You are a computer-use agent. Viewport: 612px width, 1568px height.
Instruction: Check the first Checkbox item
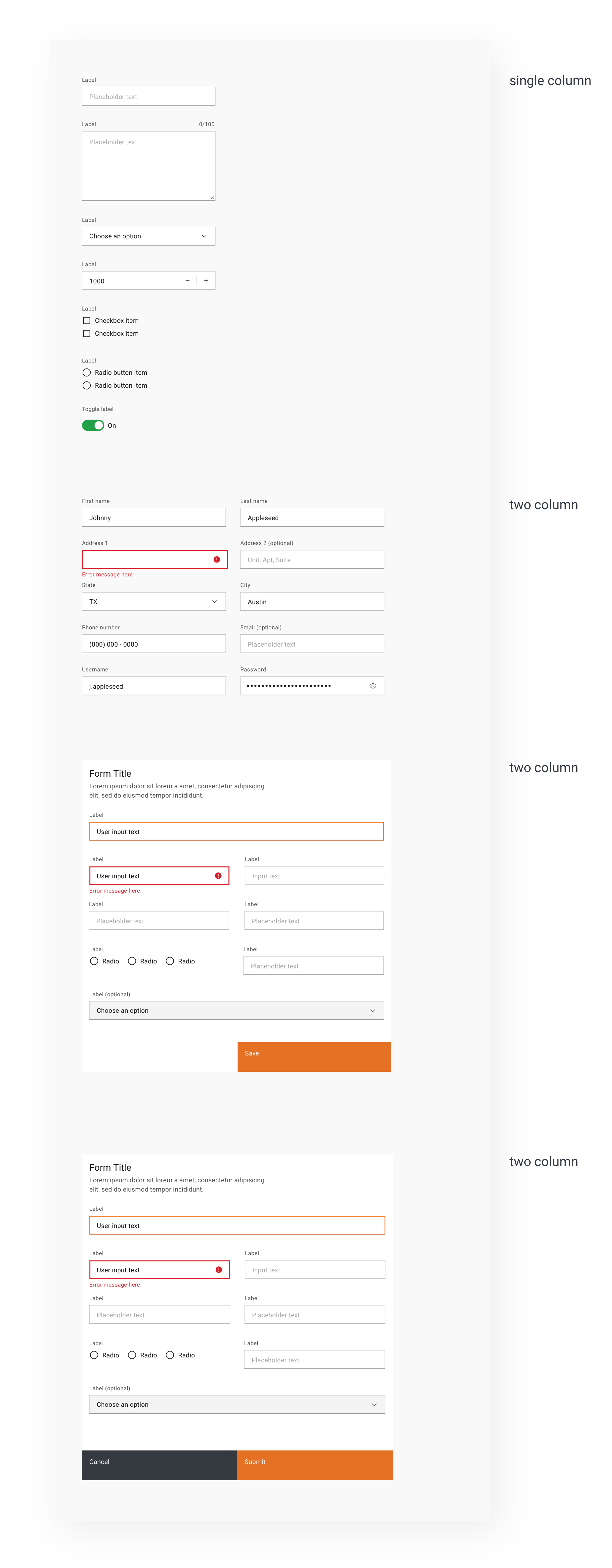pos(86,321)
